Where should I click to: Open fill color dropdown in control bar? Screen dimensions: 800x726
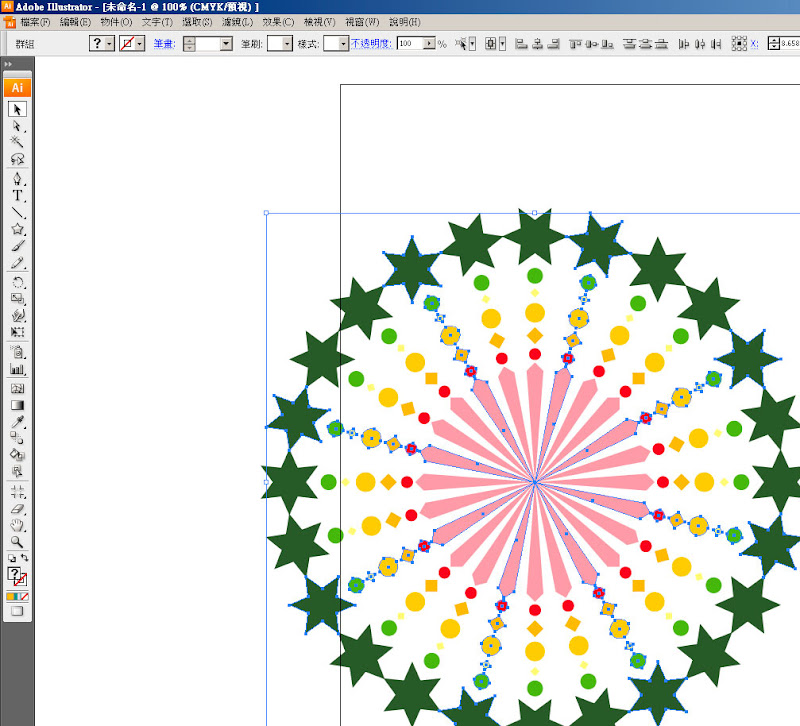(110, 44)
